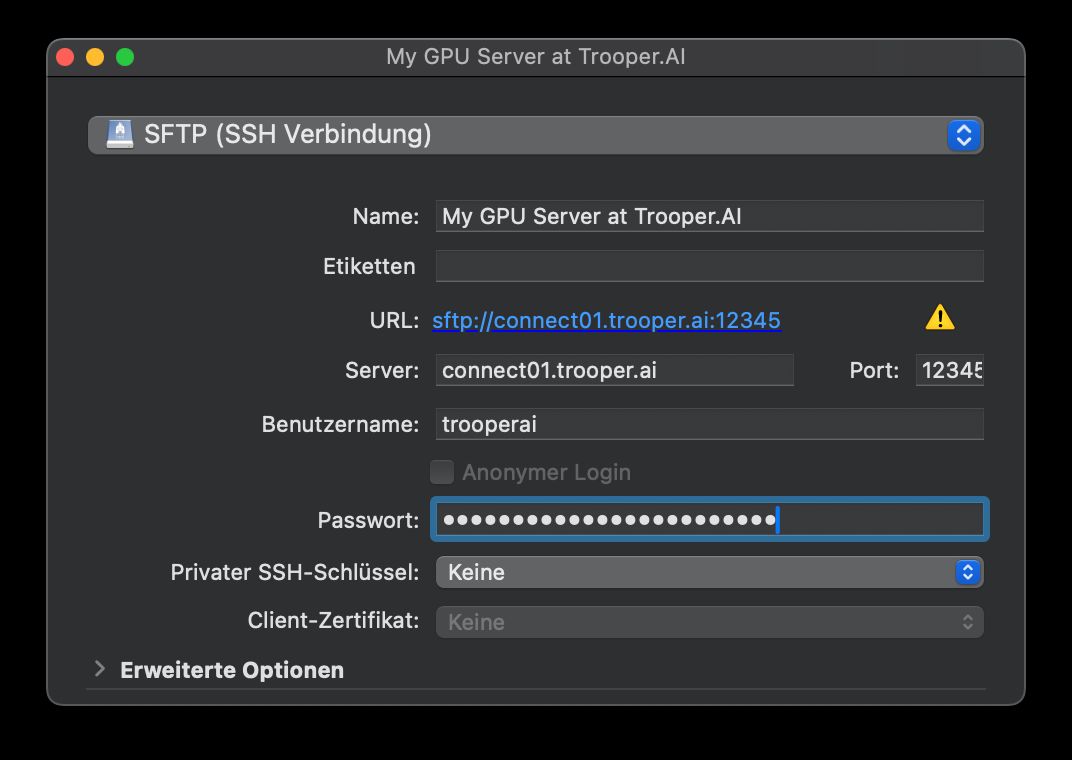Click the yellow warning triangle icon
1072x760 pixels.
(x=939, y=318)
